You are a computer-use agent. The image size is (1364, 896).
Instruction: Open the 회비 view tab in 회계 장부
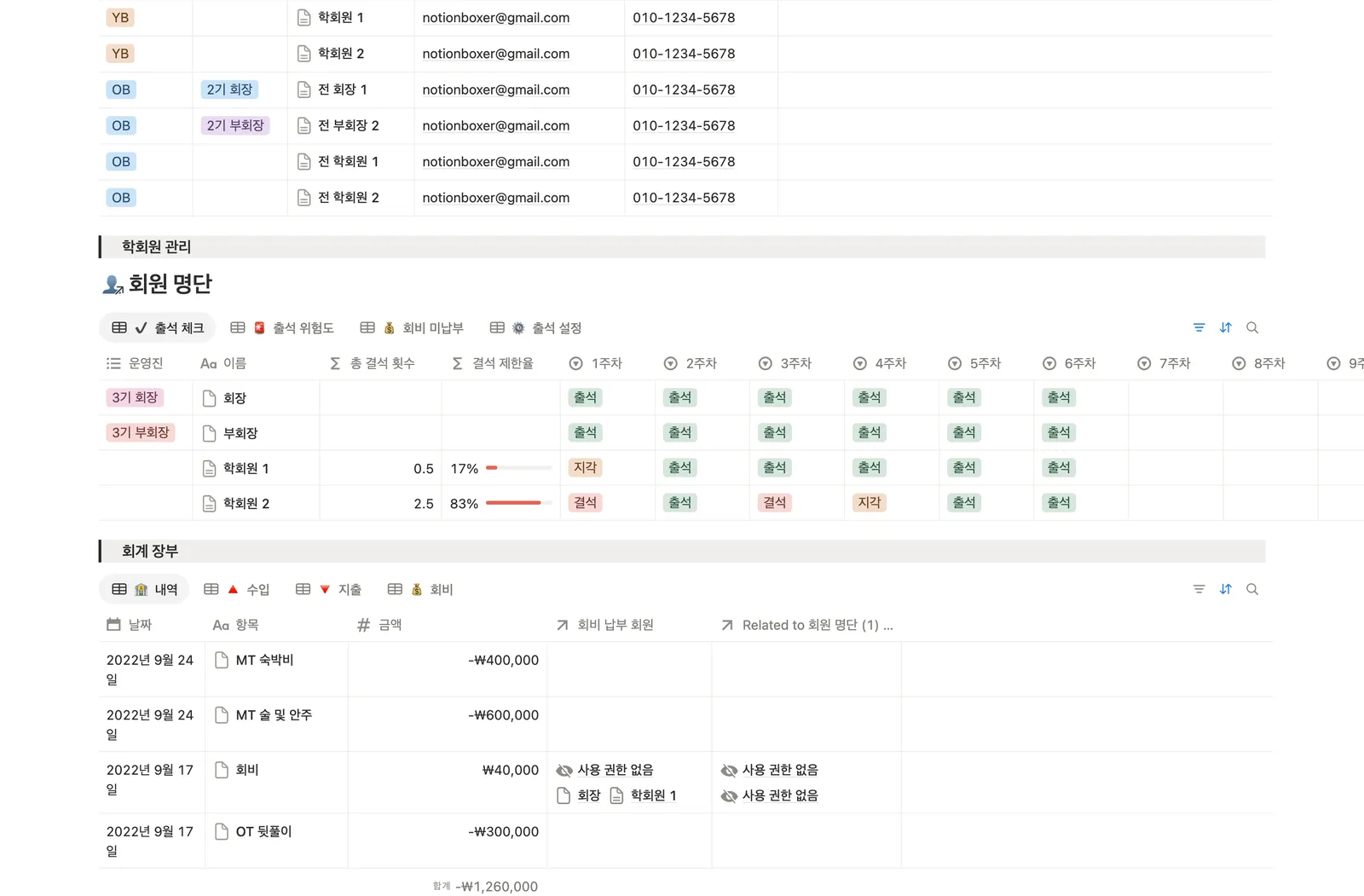pos(419,589)
